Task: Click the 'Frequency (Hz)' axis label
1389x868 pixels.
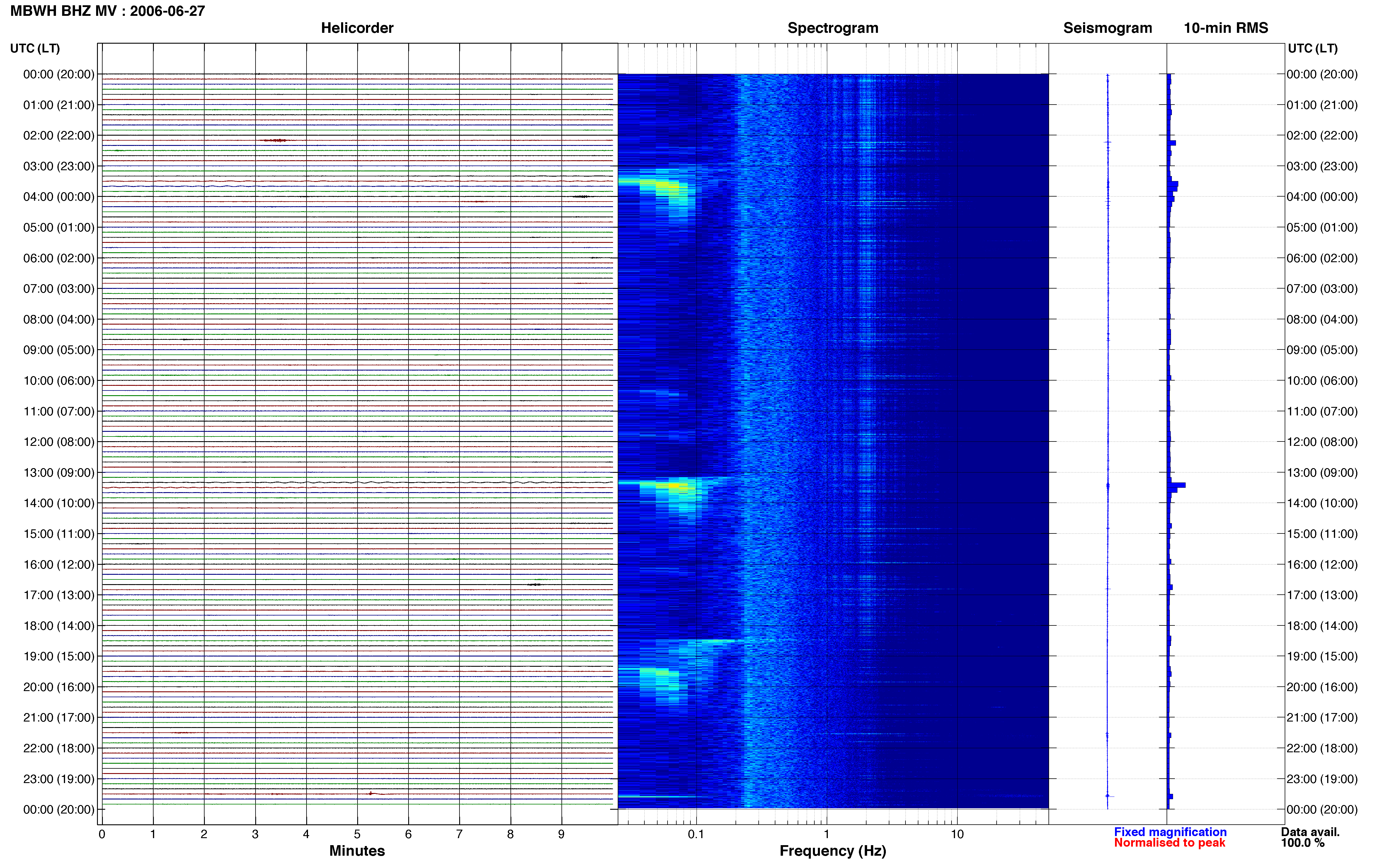Action: coord(832,851)
